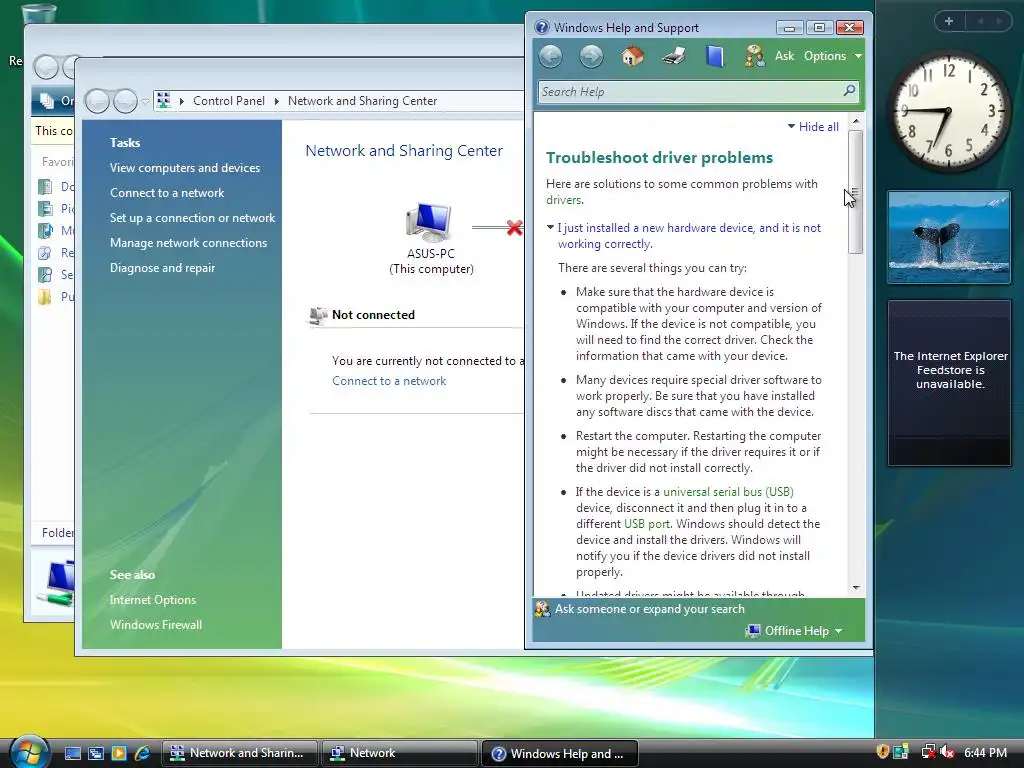Click the ASUS-PC computer icon

coord(428,223)
